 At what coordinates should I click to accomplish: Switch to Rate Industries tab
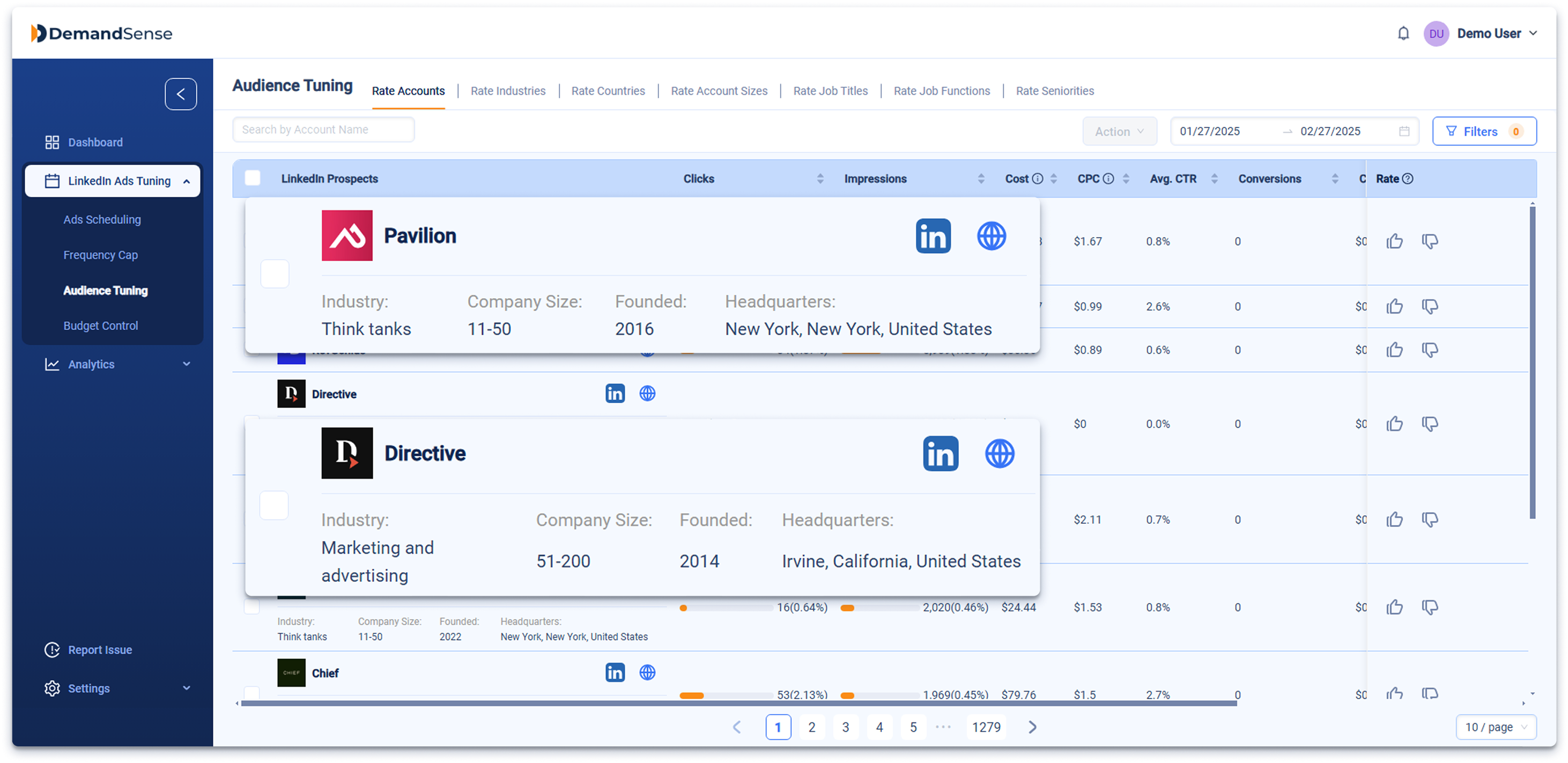coord(508,91)
